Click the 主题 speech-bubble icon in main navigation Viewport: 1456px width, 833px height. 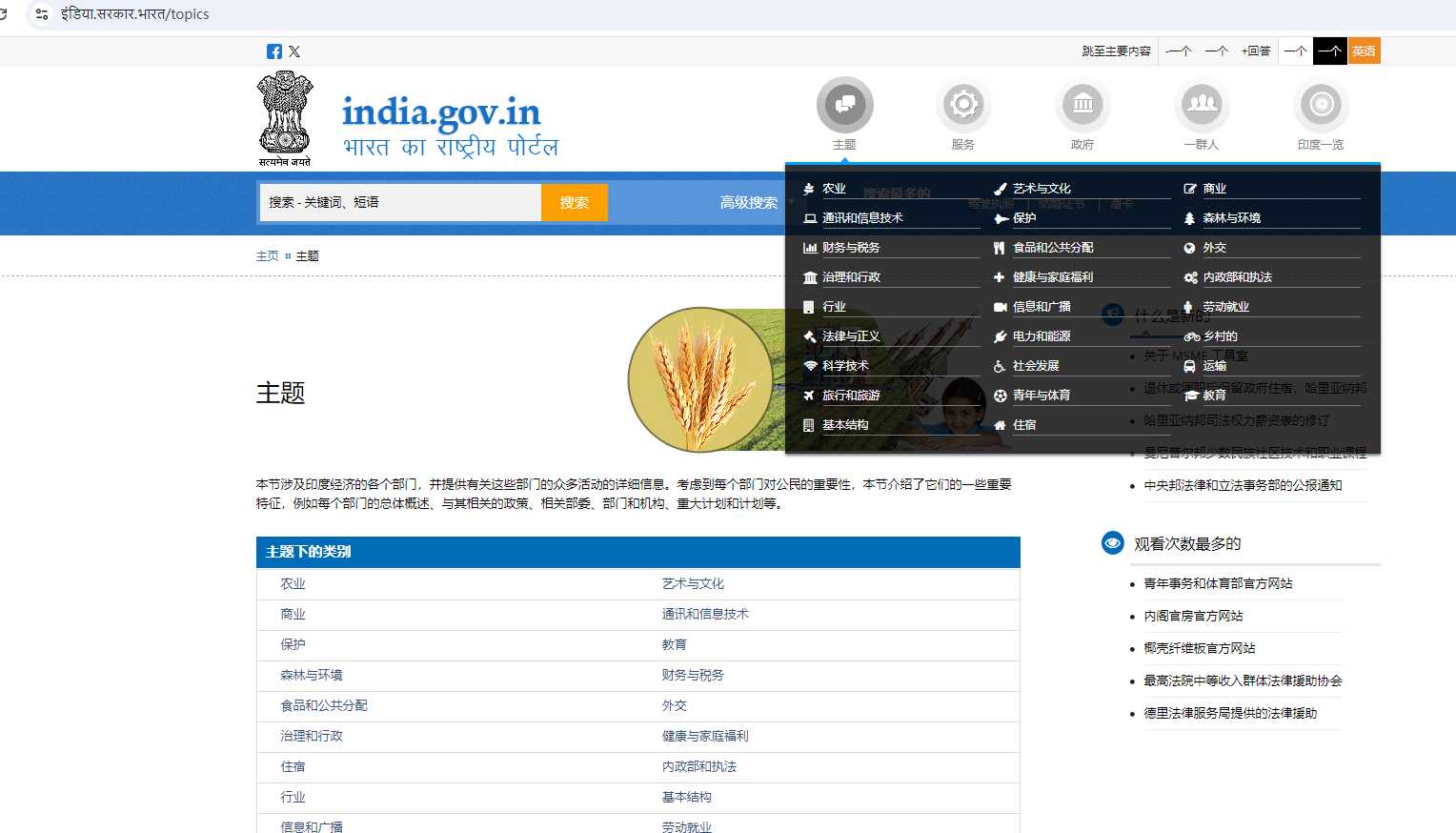tap(844, 105)
